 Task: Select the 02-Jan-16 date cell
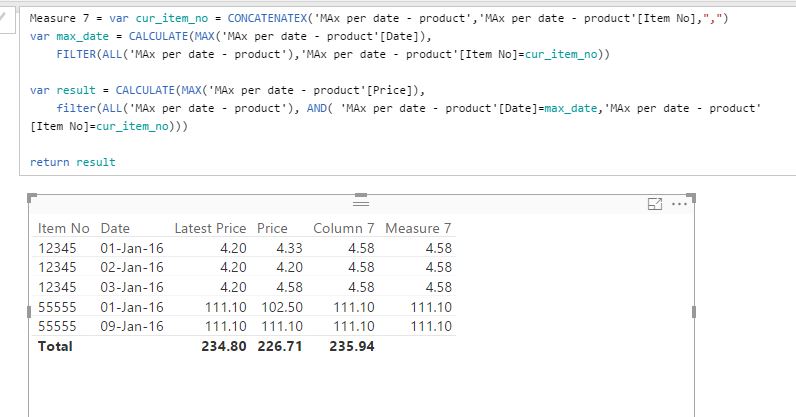132,267
